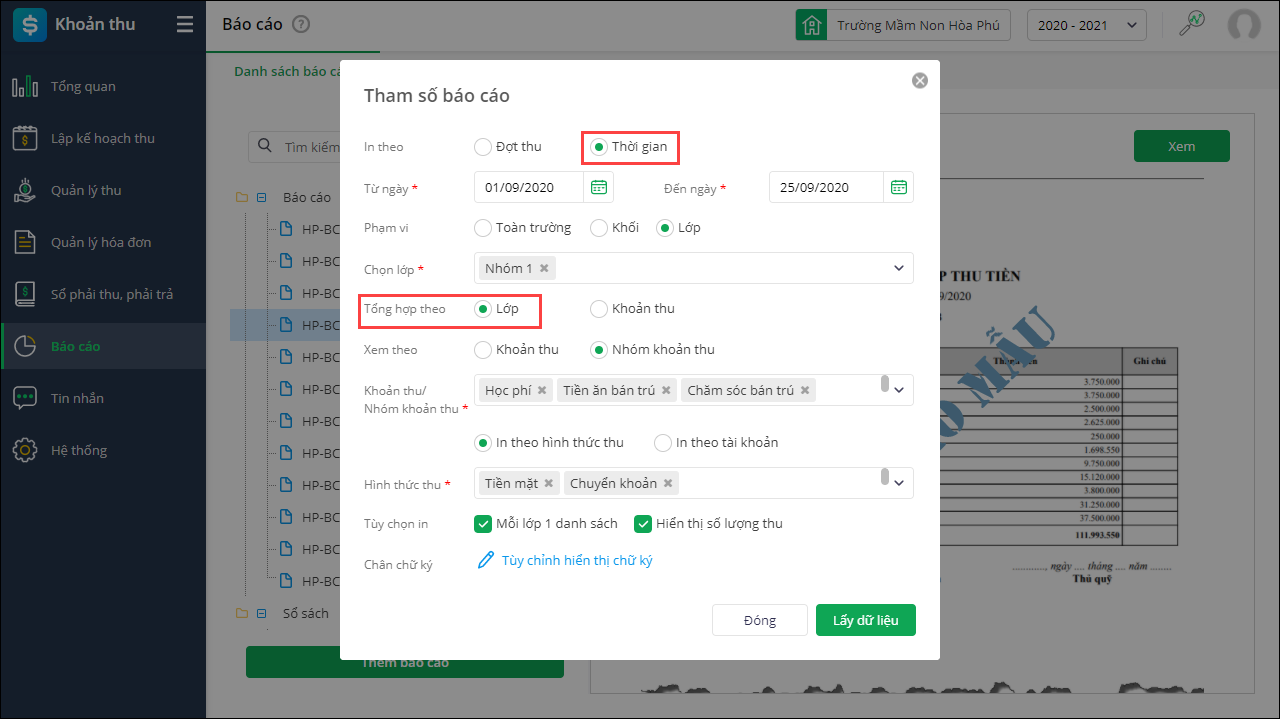Remove the Chuyển khoản tag

(x=668, y=483)
